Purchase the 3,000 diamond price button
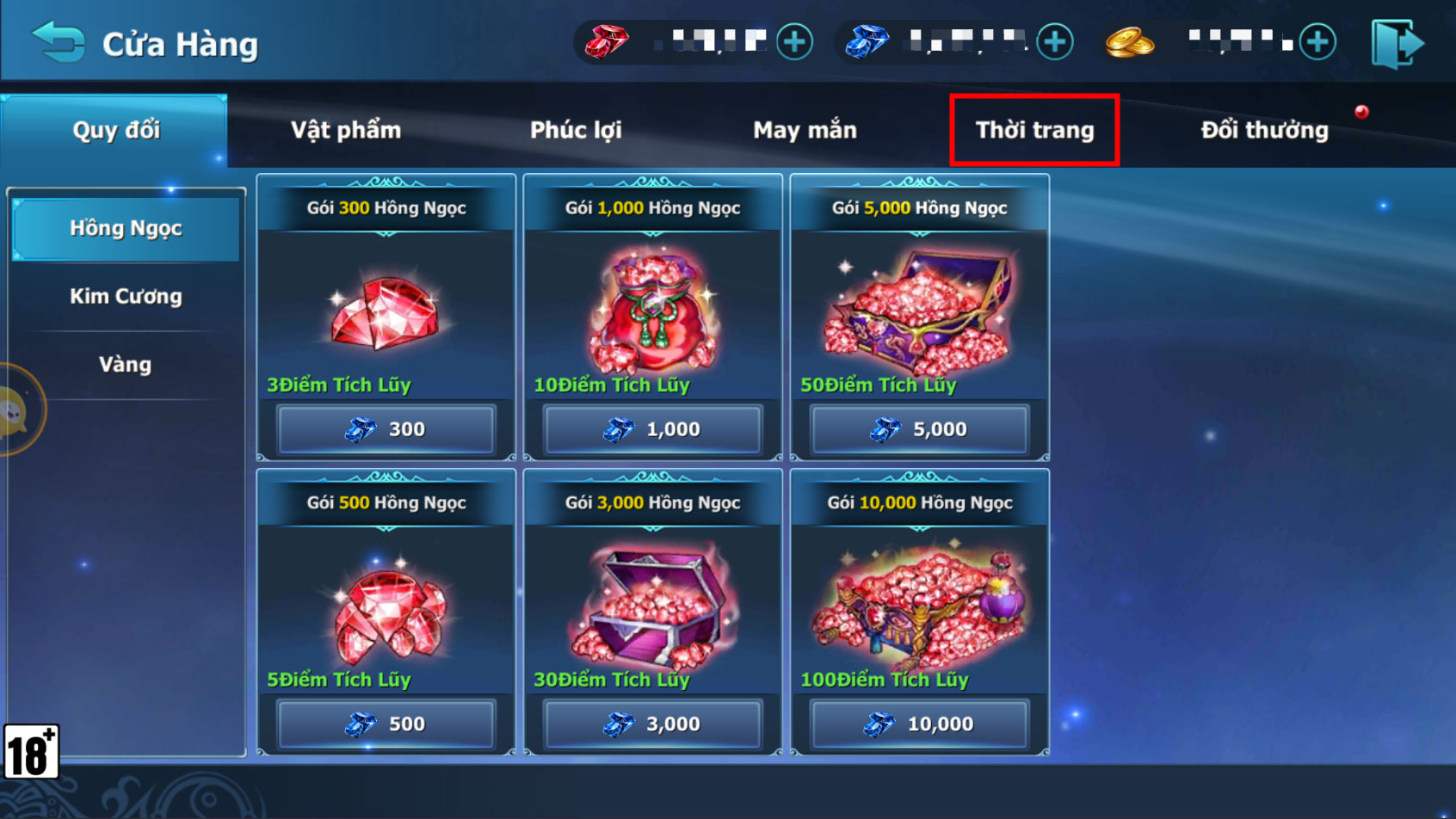This screenshot has height=819, width=1456. pos(653,724)
